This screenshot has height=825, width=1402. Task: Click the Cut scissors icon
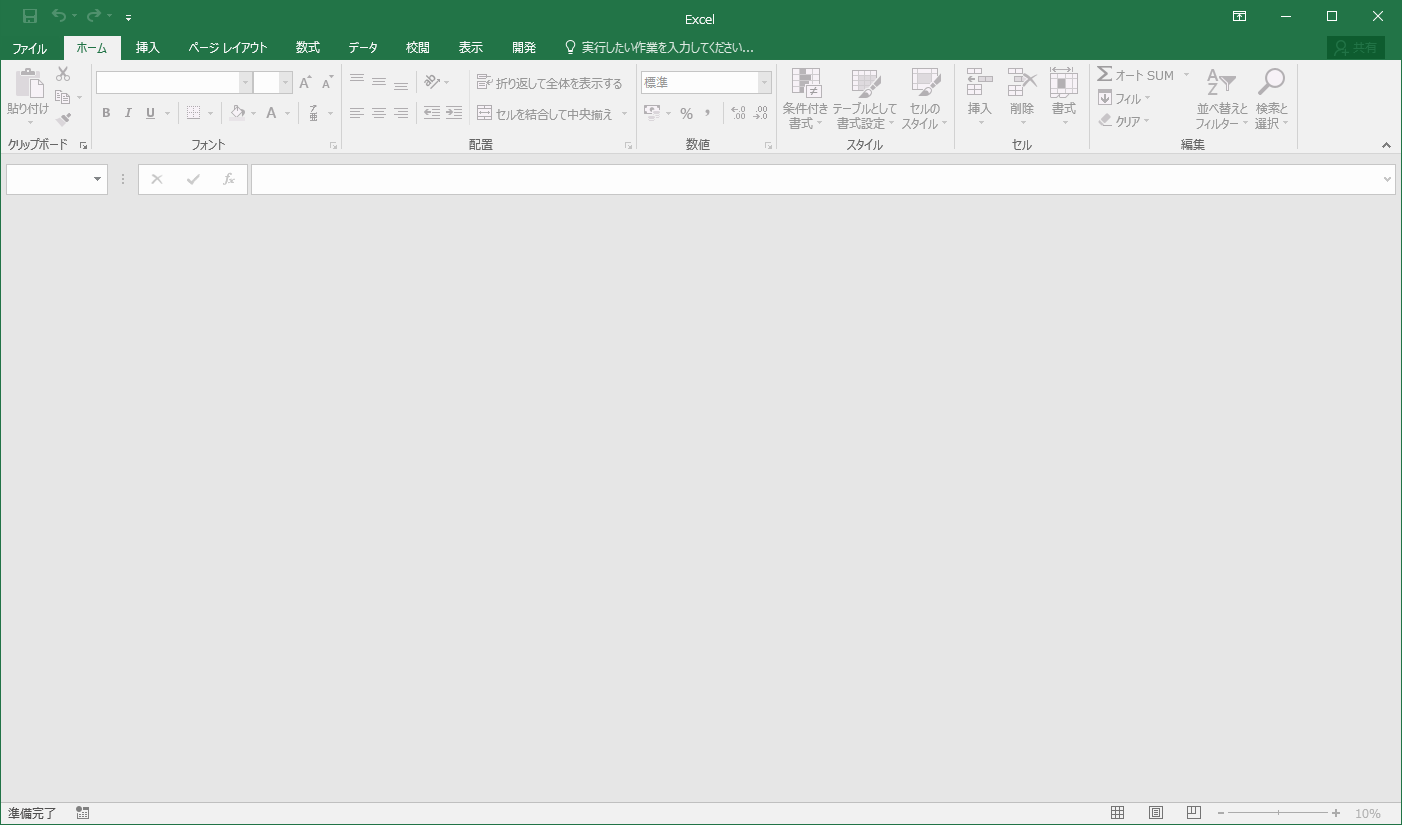(x=63, y=74)
